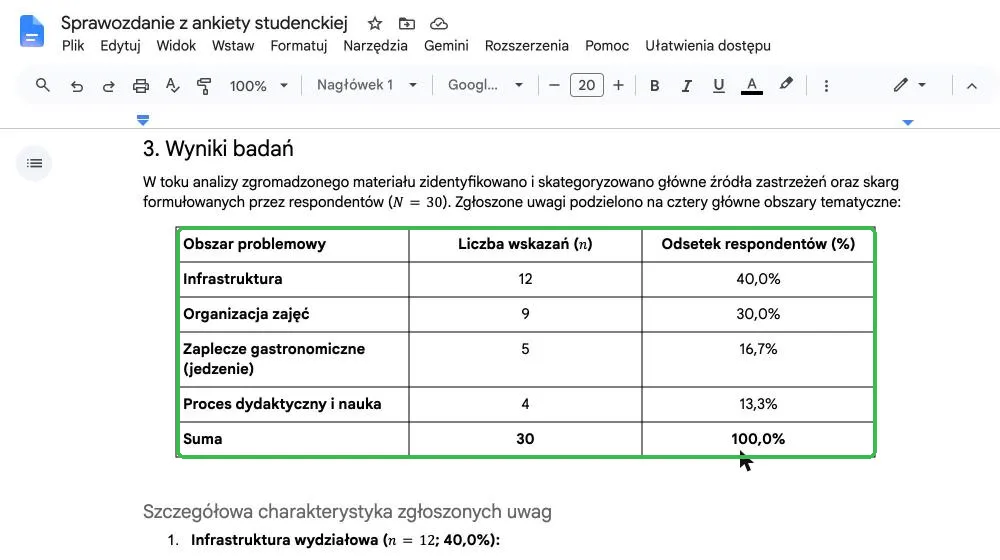
Task: Click the cell with value 13,3%
Action: [x=758, y=404]
